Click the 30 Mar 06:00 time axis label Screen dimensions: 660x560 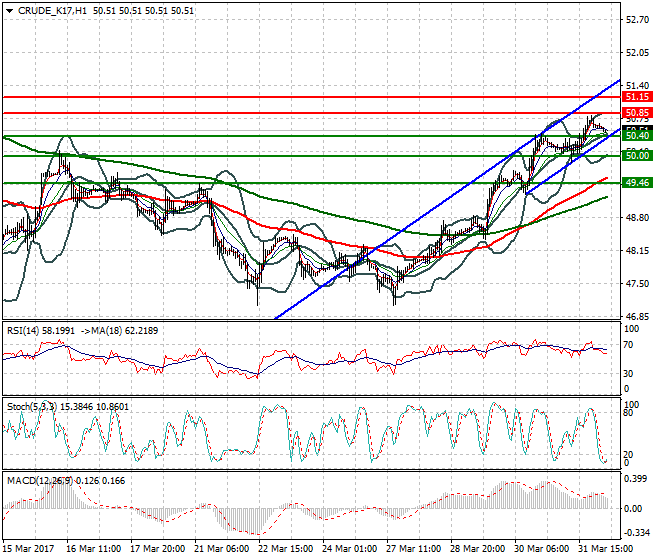click(541, 549)
